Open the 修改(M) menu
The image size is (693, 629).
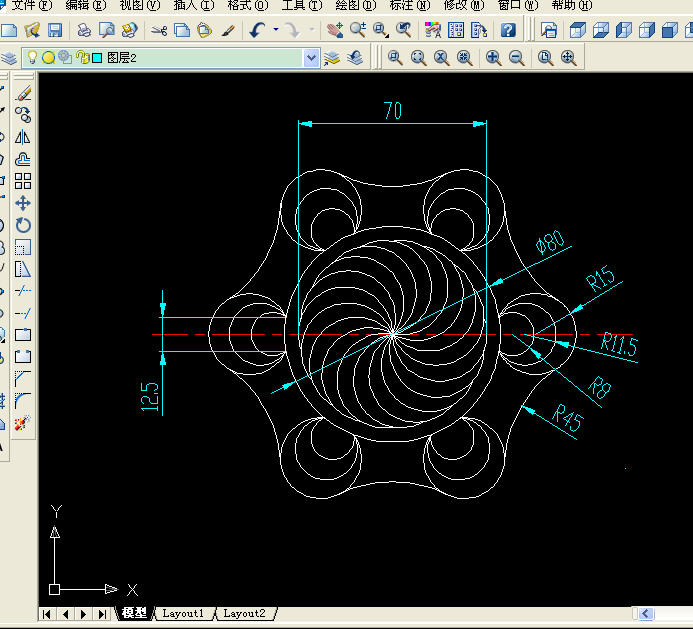tap(464, 5)
